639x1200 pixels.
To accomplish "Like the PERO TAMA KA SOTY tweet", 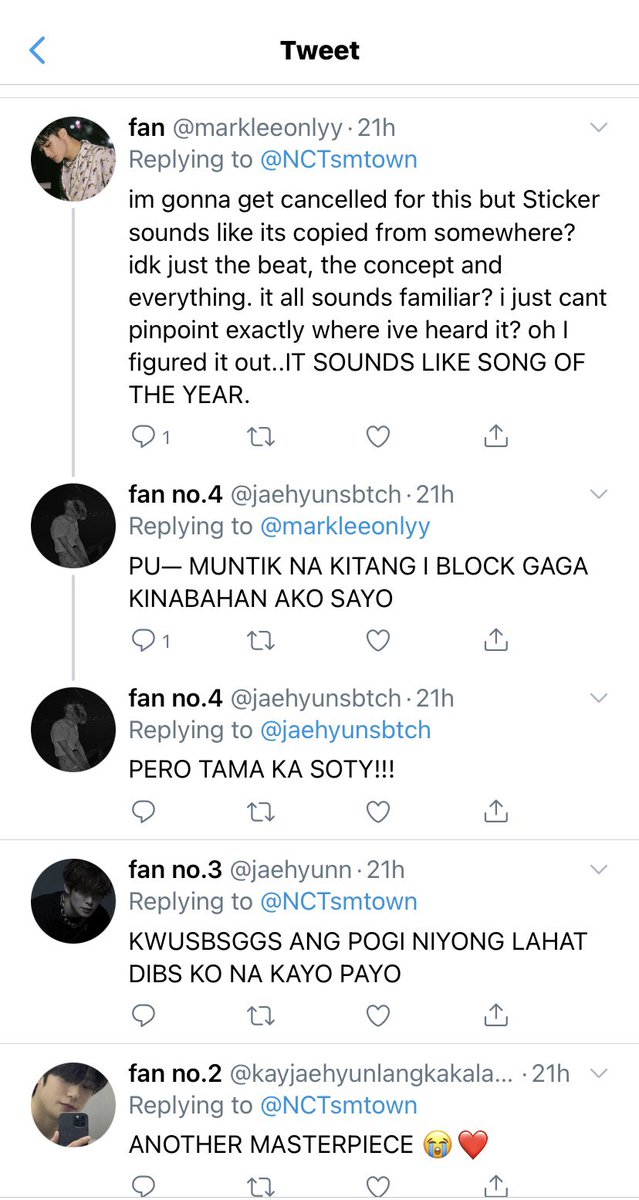I will 377,812.
